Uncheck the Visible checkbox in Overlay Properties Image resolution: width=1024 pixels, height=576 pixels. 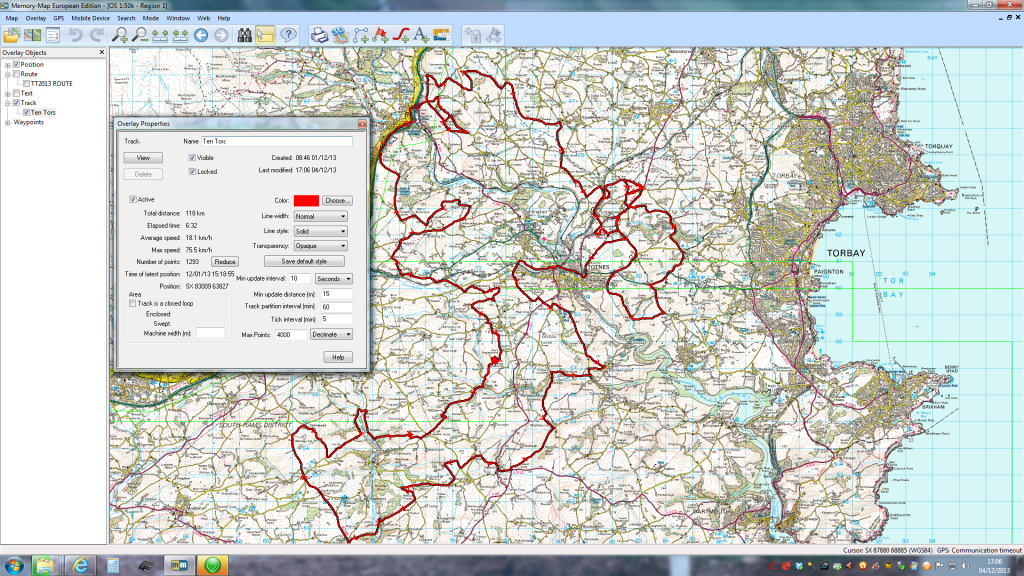(x=193, y=158)
